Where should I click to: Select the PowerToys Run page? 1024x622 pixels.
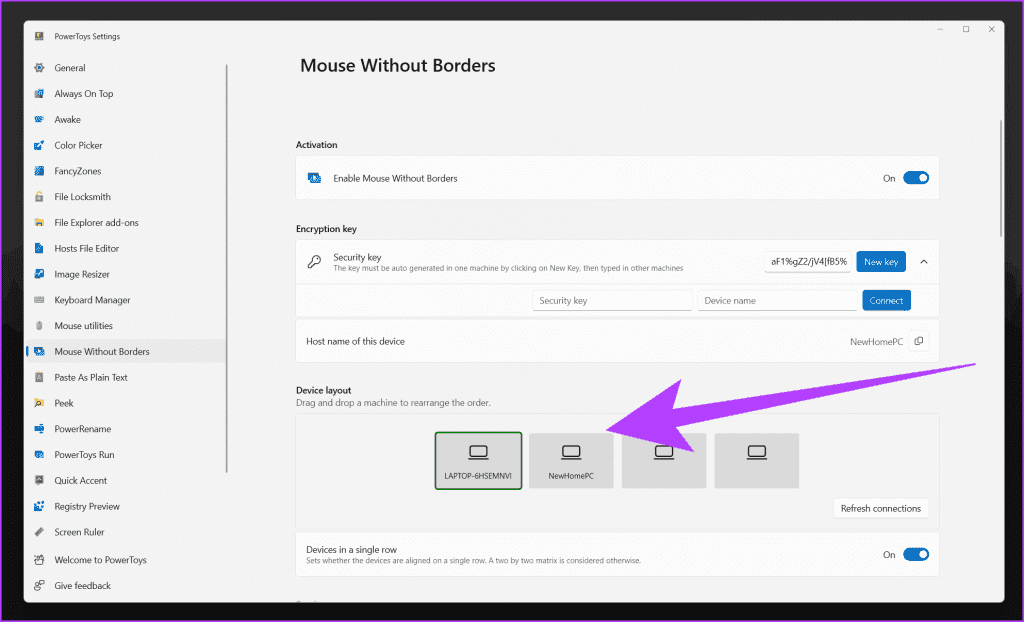pos(84,455)
